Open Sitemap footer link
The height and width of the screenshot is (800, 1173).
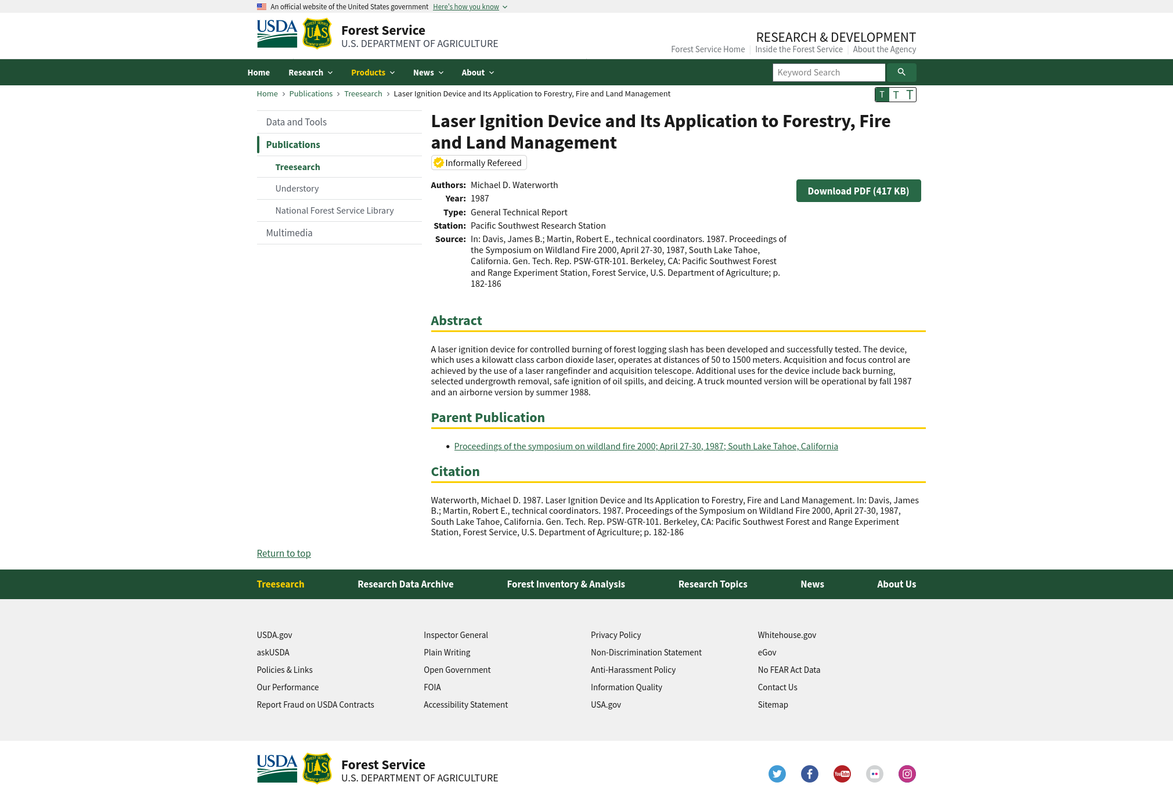pyautogui.click(x=773, y=705)
